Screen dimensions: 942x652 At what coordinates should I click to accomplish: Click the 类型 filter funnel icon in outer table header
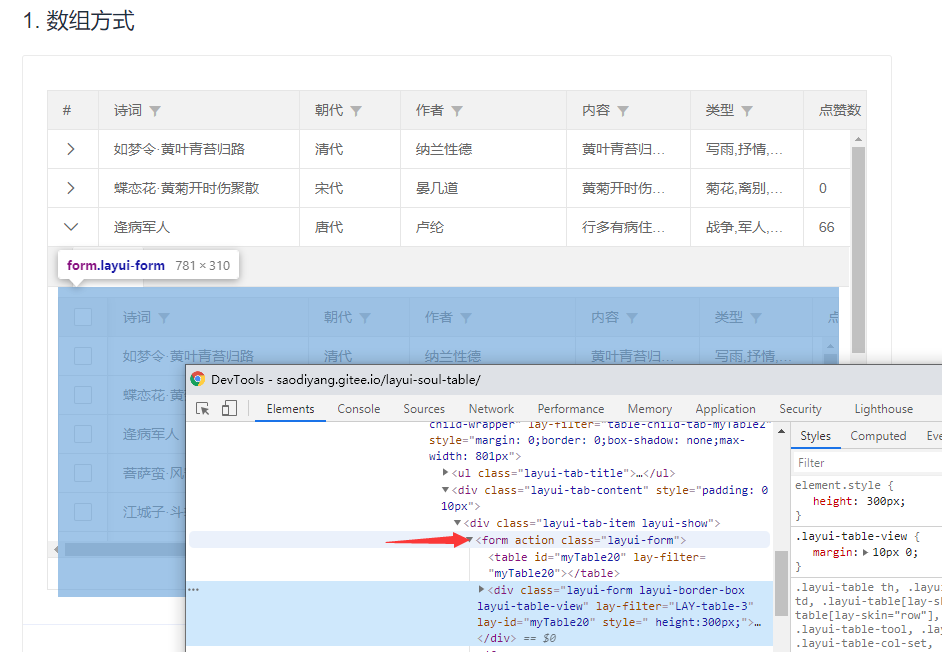click(x=747, y=111)
